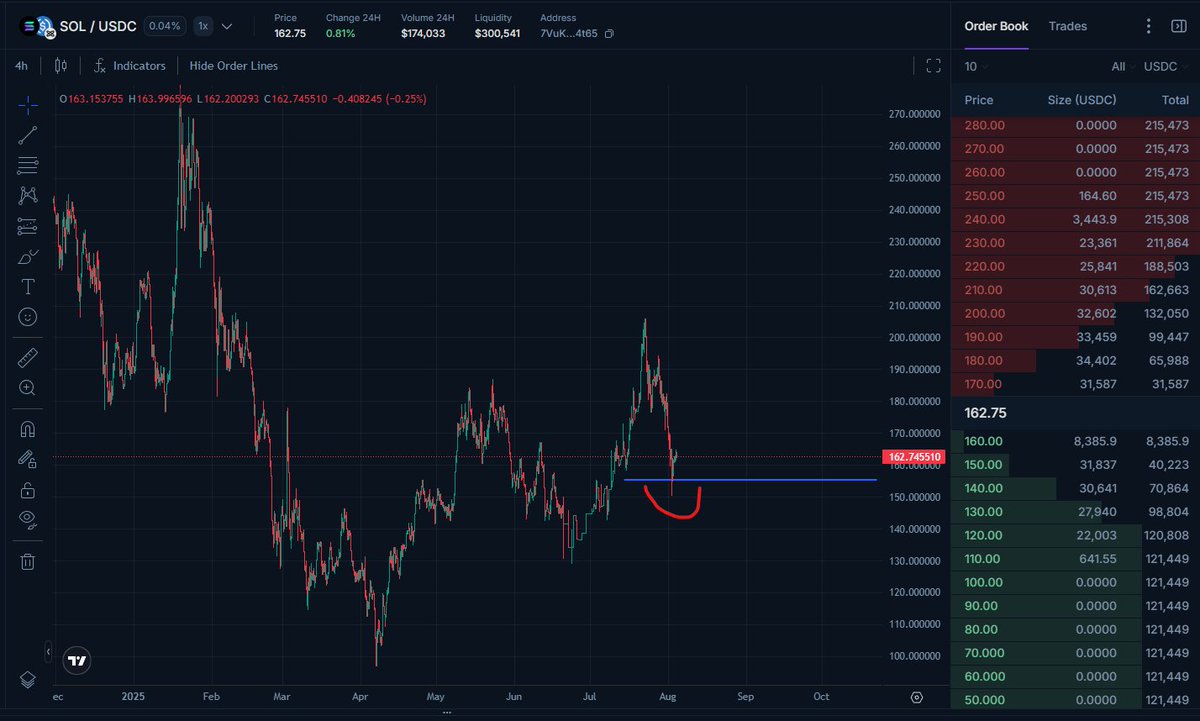Click the Change 24H value 0.81%

click(340, 34)
